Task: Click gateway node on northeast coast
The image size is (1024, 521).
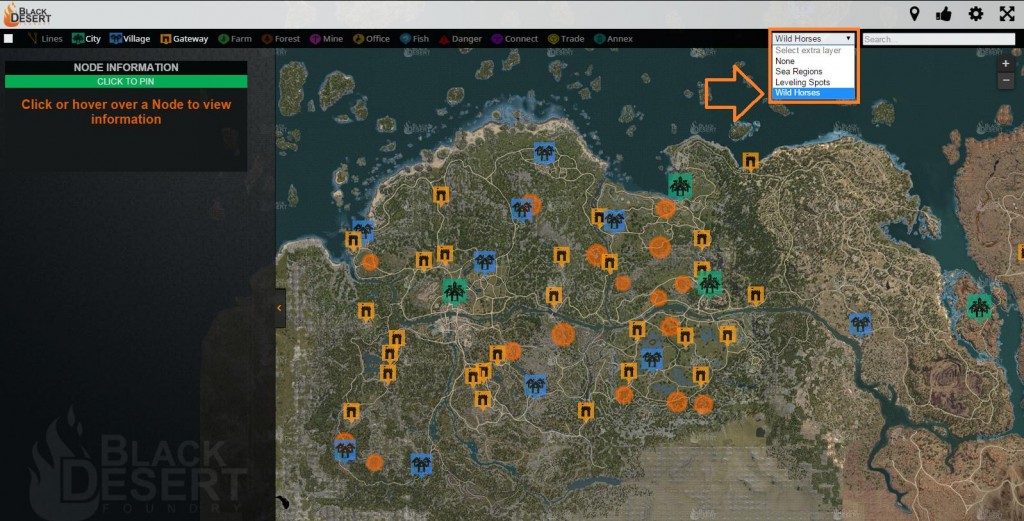Action: click(x=750, y=161)
